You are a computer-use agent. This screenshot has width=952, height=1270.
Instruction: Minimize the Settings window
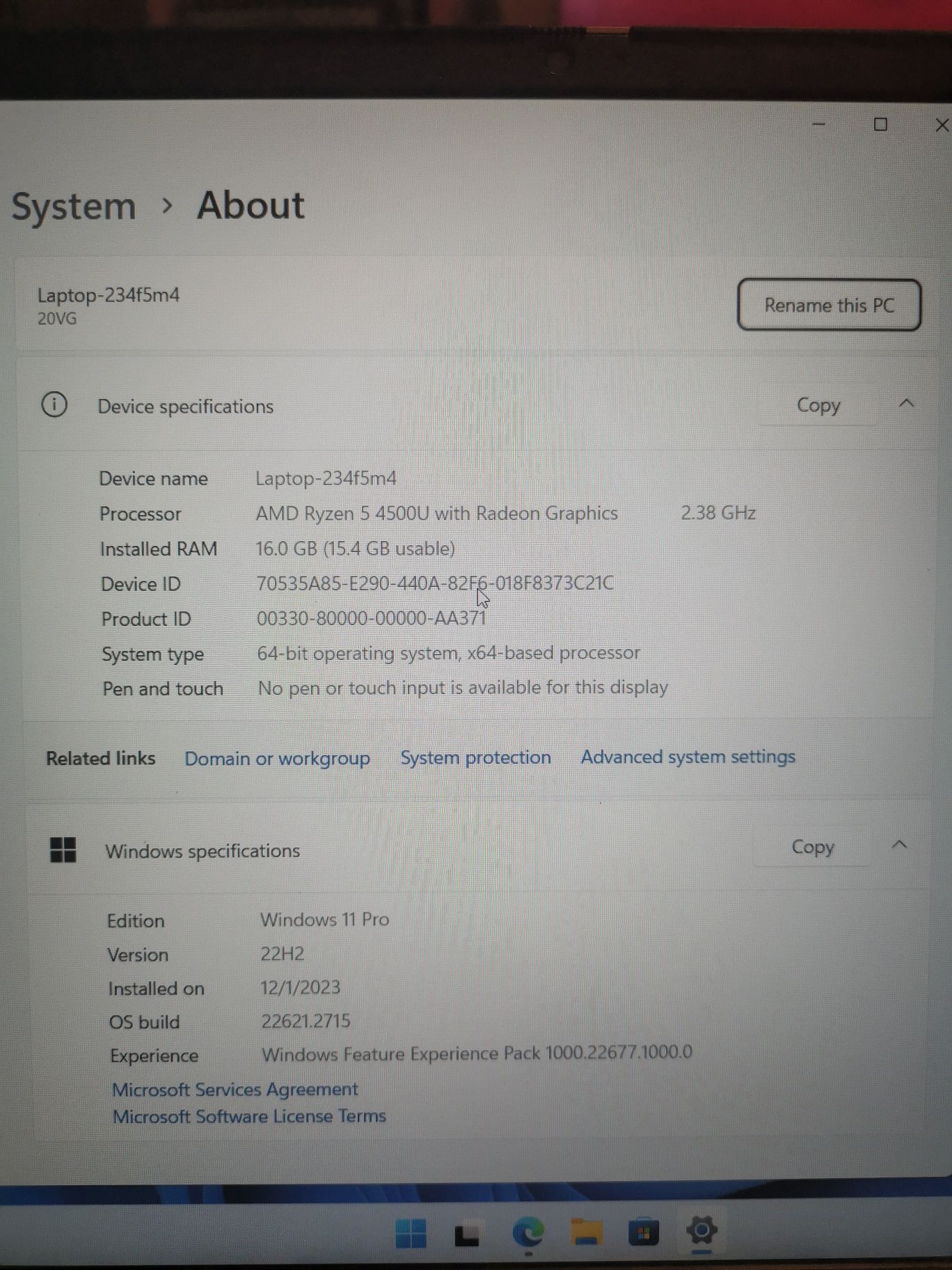[x=819, y=125]
